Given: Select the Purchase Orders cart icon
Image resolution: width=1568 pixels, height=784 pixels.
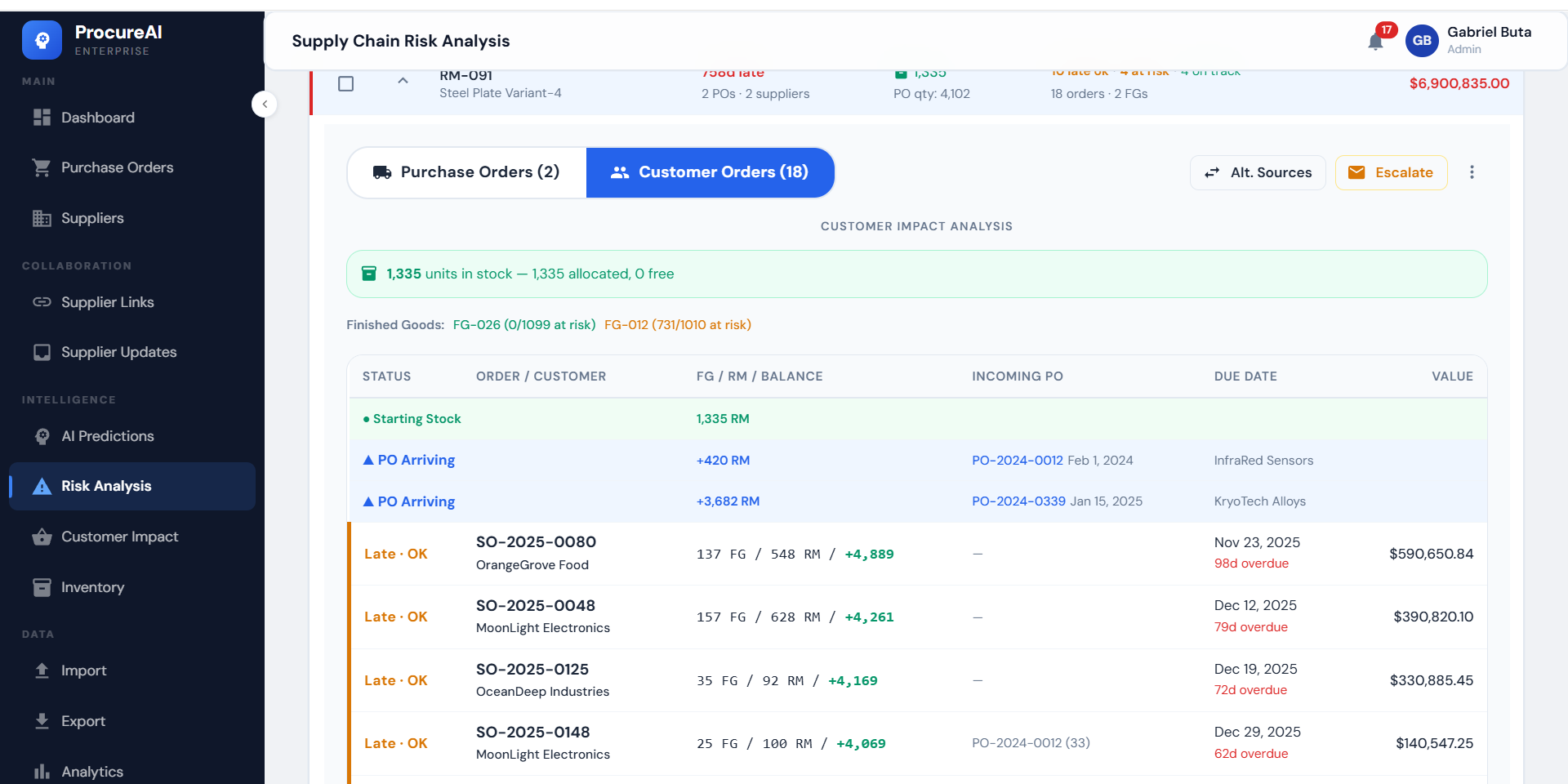Looking at the screenshot, I should pos(42,167).
